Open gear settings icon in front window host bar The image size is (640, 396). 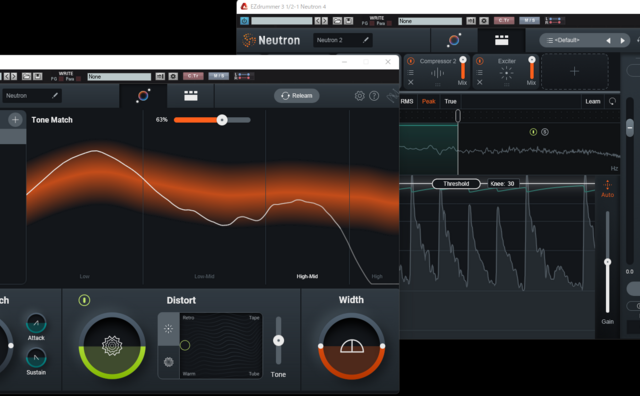coord(173,76)
